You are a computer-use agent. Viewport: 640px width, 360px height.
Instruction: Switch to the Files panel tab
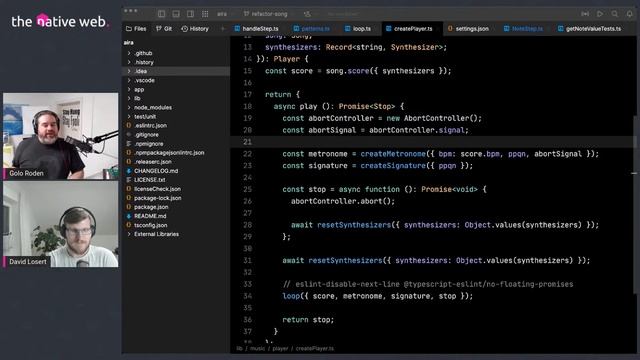[136, 29]
